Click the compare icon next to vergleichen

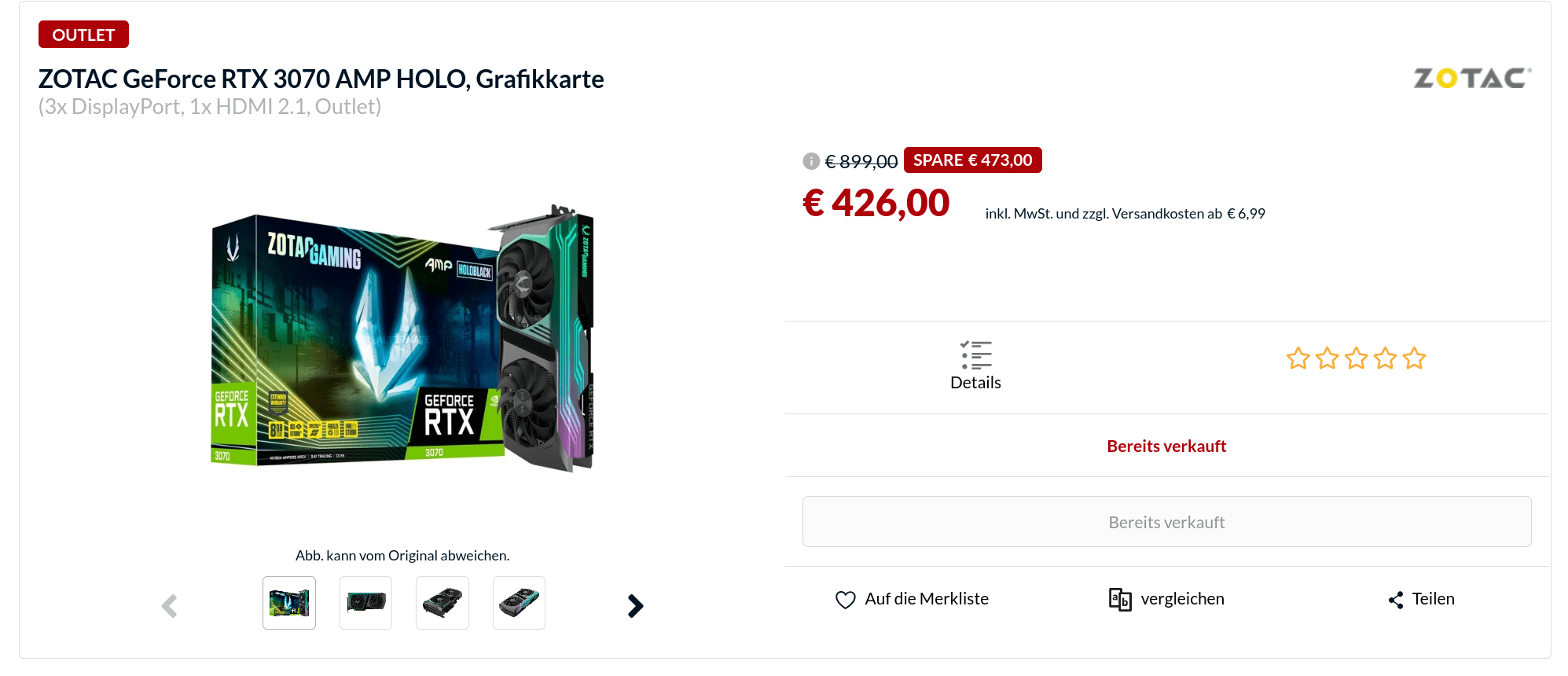pyautogui.click(x=1120, y=600)
